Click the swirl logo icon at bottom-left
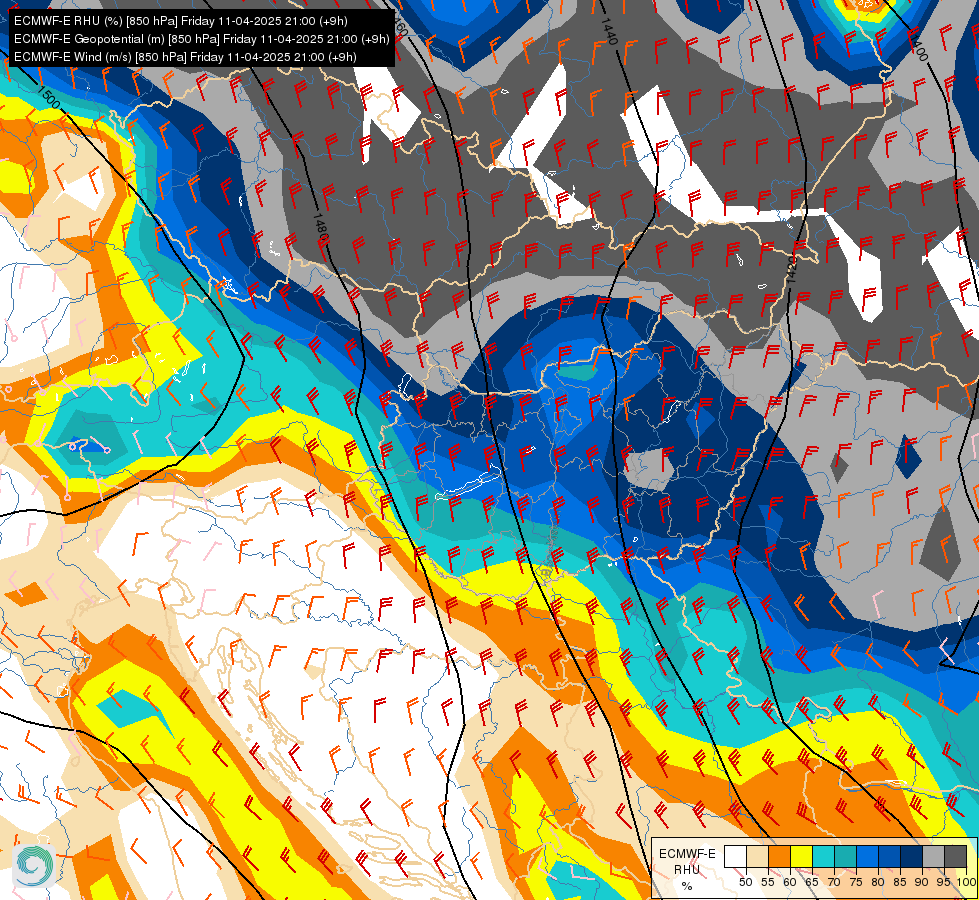 click(34, 866)
